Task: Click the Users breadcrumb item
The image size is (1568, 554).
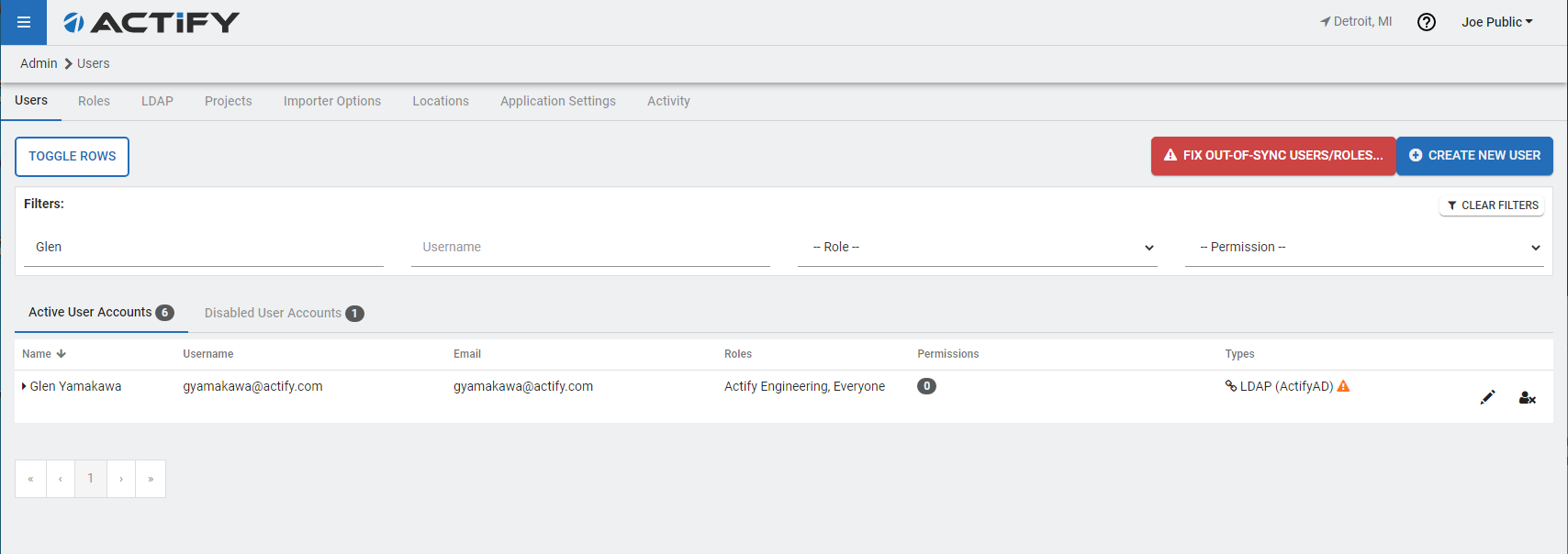Action: click(x=94, y=63)
